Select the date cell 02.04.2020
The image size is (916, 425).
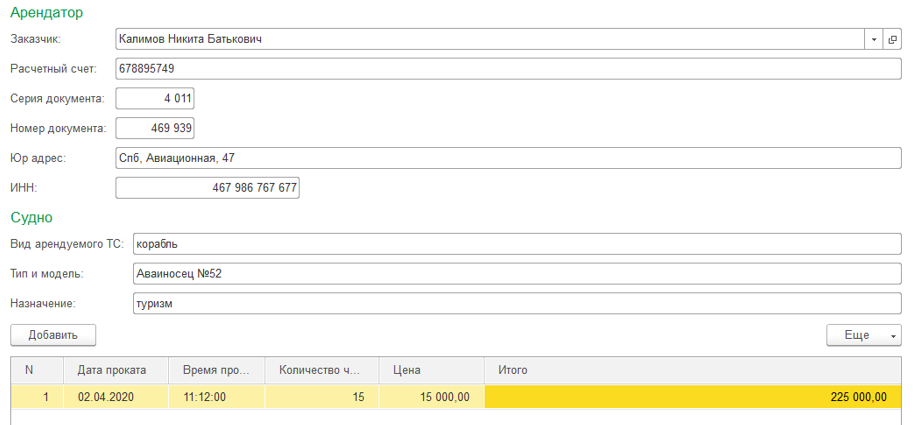(x=116, y=397)
